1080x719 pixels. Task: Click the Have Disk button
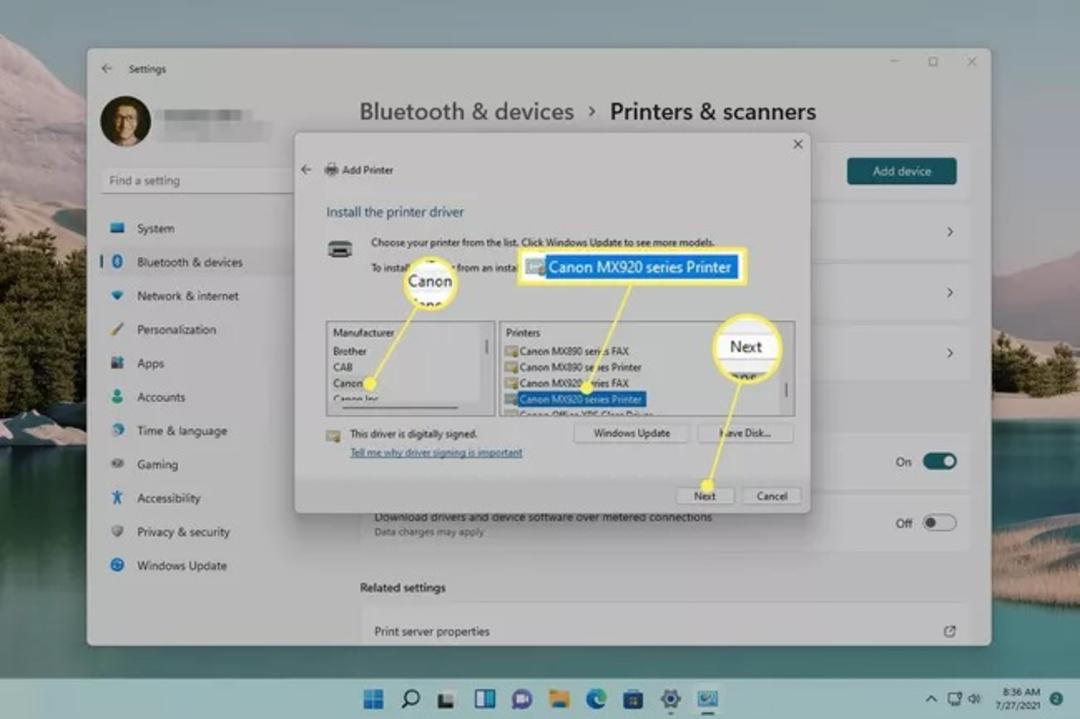tap(745, 433)
